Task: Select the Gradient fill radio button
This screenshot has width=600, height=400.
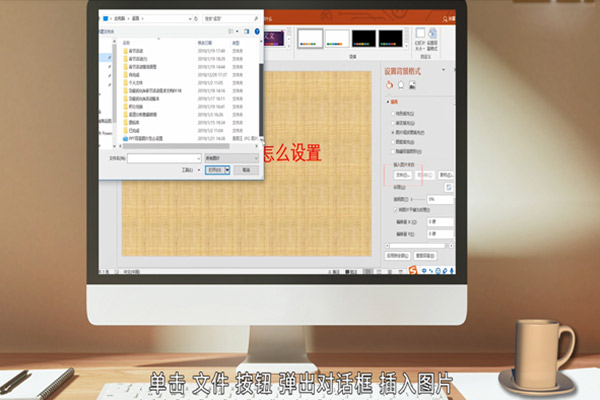Action: point(393,123)
